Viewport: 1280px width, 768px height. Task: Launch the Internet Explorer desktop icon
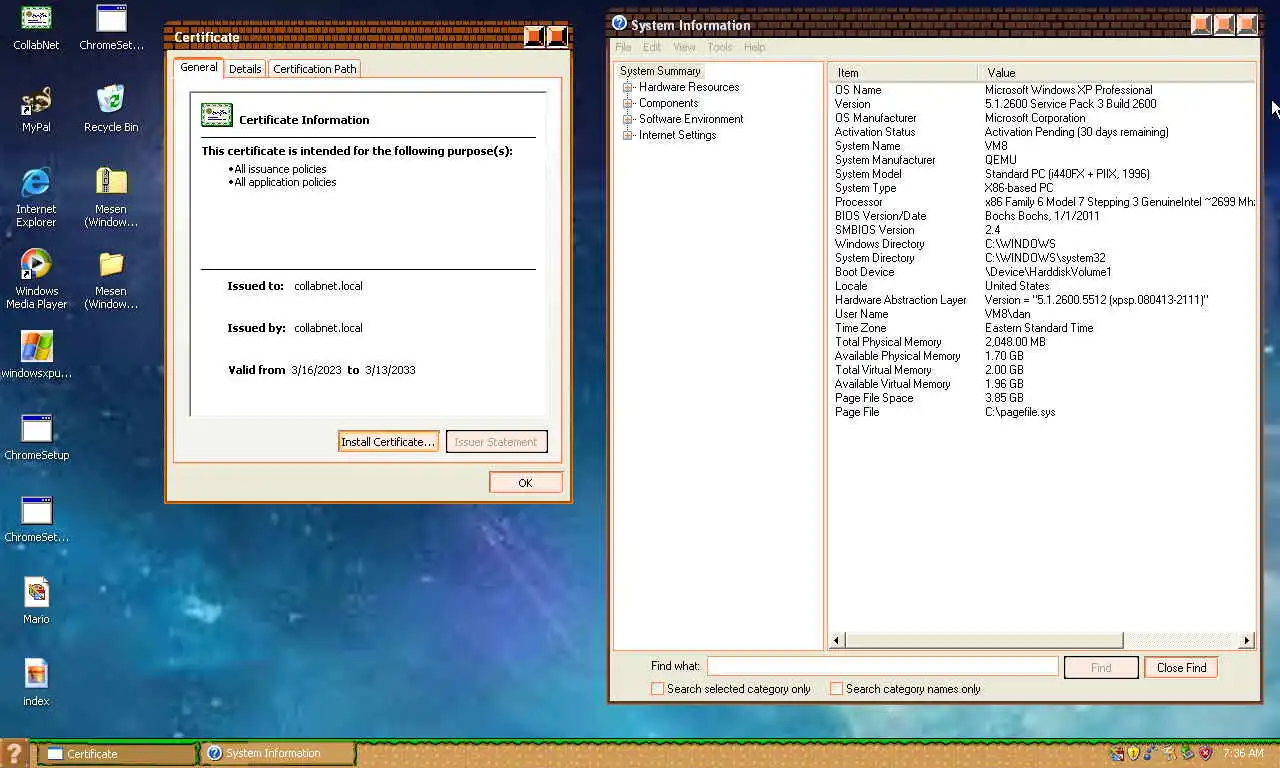pos(36,197)
